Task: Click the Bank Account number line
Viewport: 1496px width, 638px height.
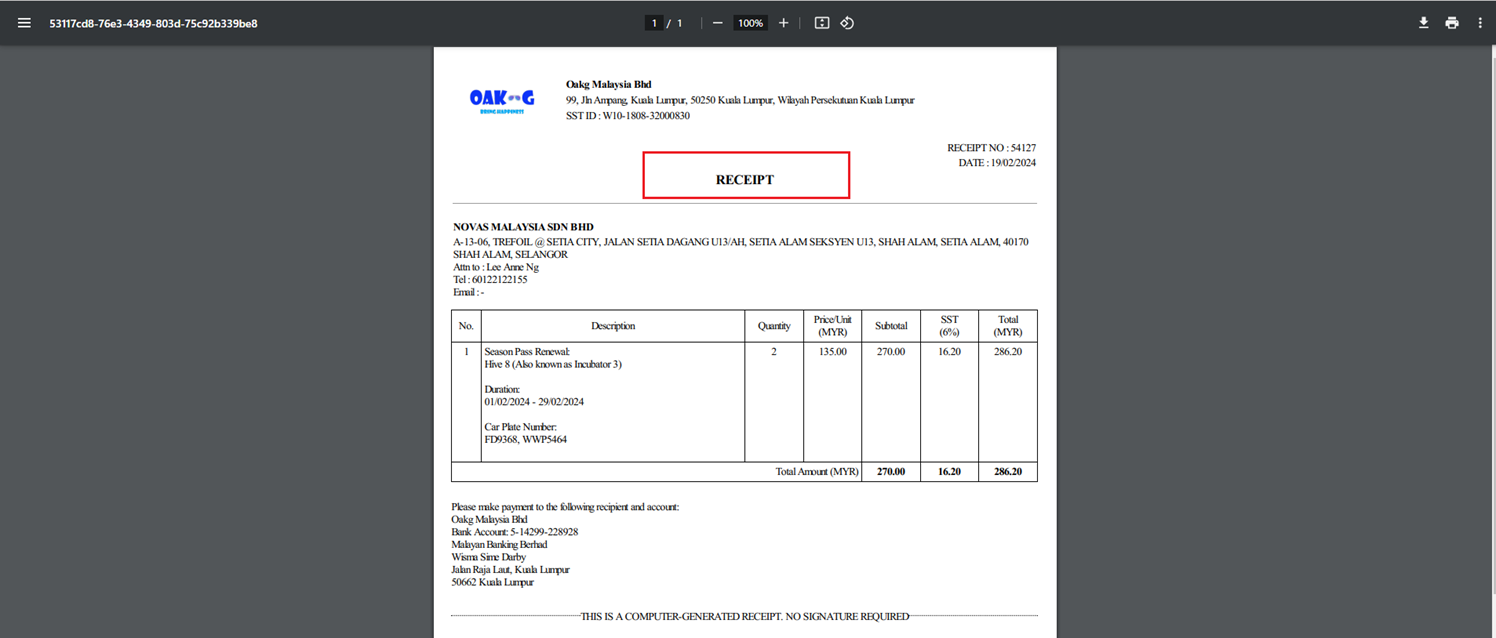Action: point(514,532)
